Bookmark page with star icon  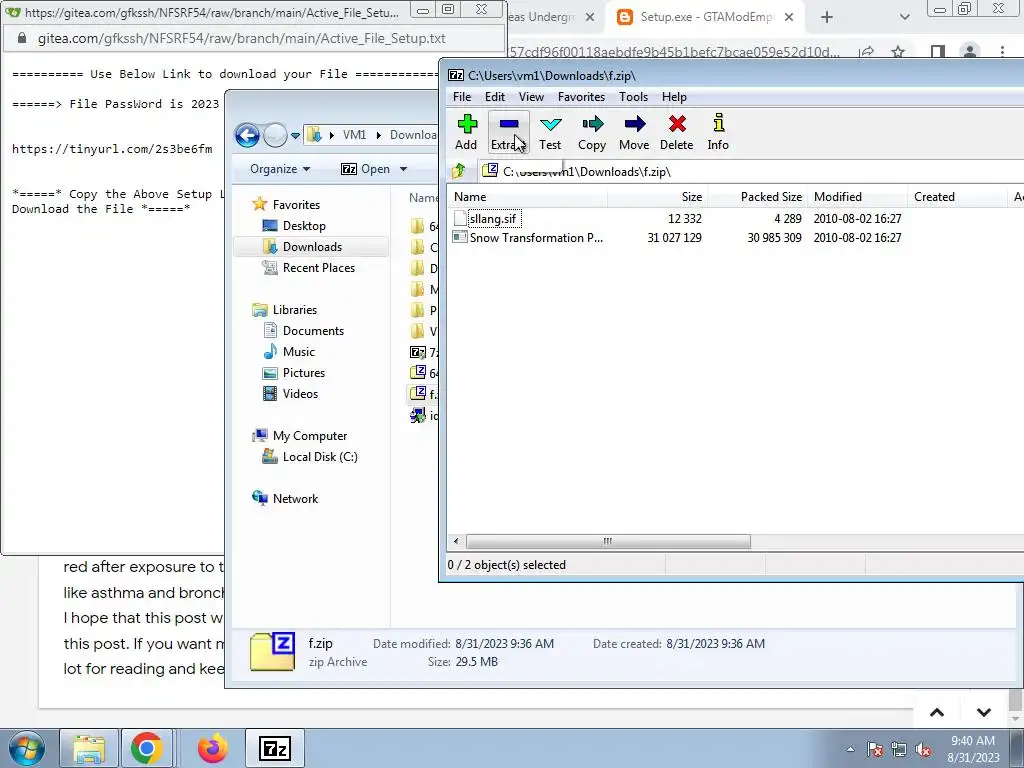[898, 51]
